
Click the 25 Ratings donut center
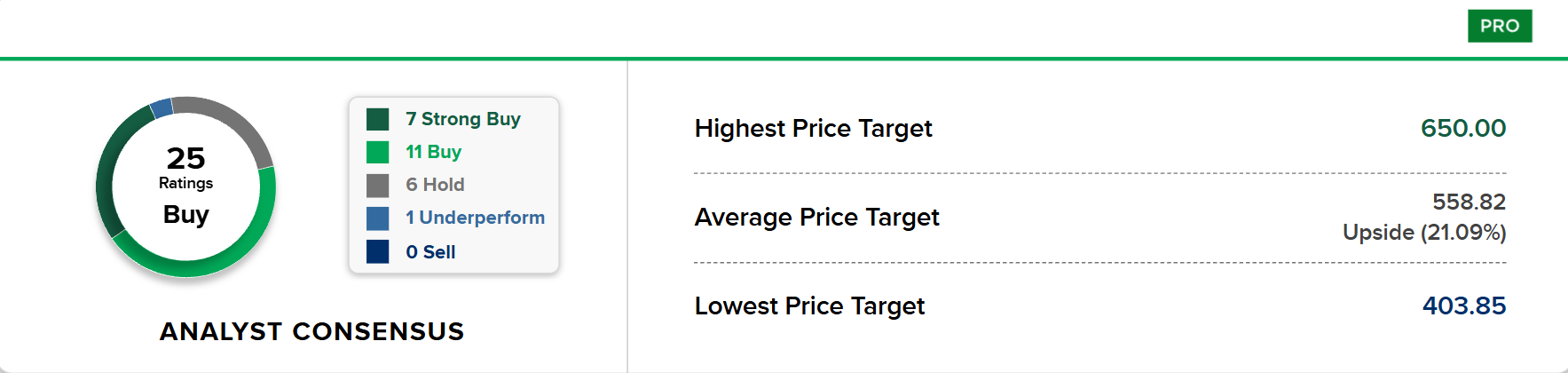pyautogui.click(x=185, y=167)
